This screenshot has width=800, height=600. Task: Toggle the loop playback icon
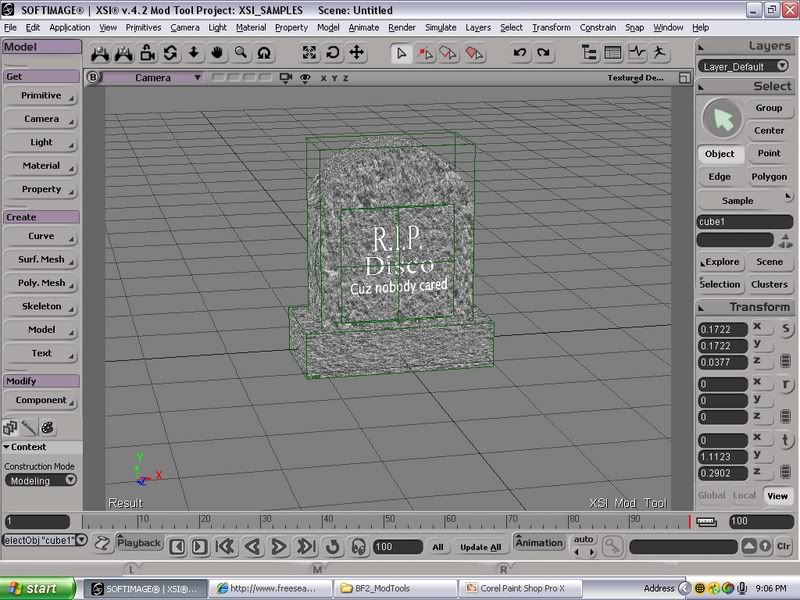pyautogui.click(x=333, y=546)
